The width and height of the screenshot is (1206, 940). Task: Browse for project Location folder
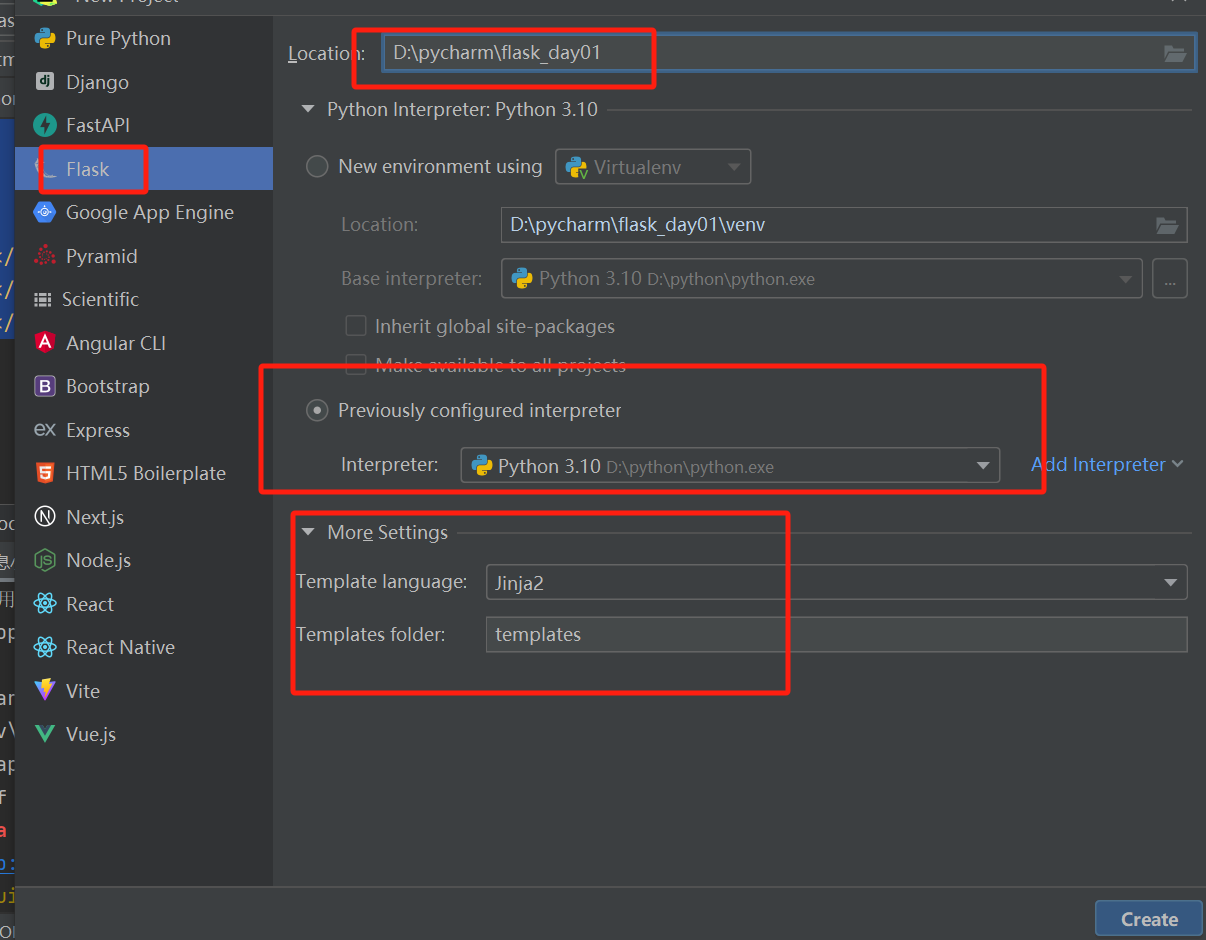[x=1175, y=53]
